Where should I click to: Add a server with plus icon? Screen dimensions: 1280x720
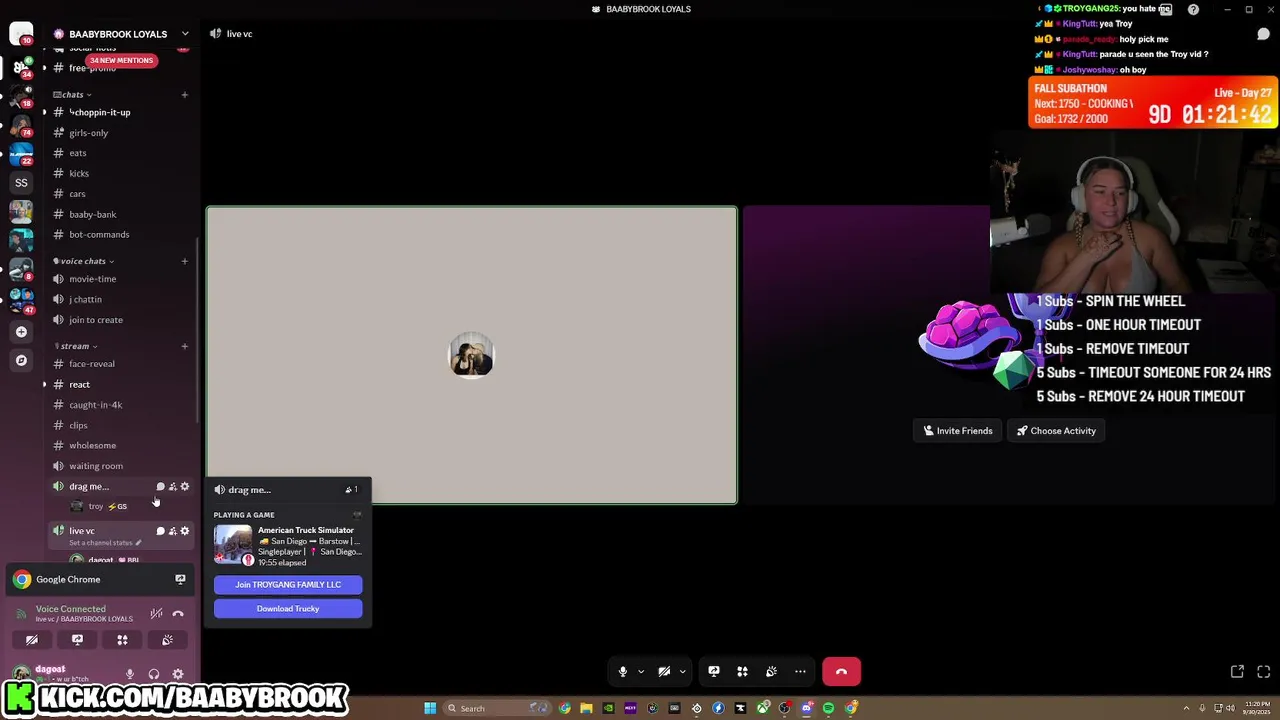(x=21, y=331)
